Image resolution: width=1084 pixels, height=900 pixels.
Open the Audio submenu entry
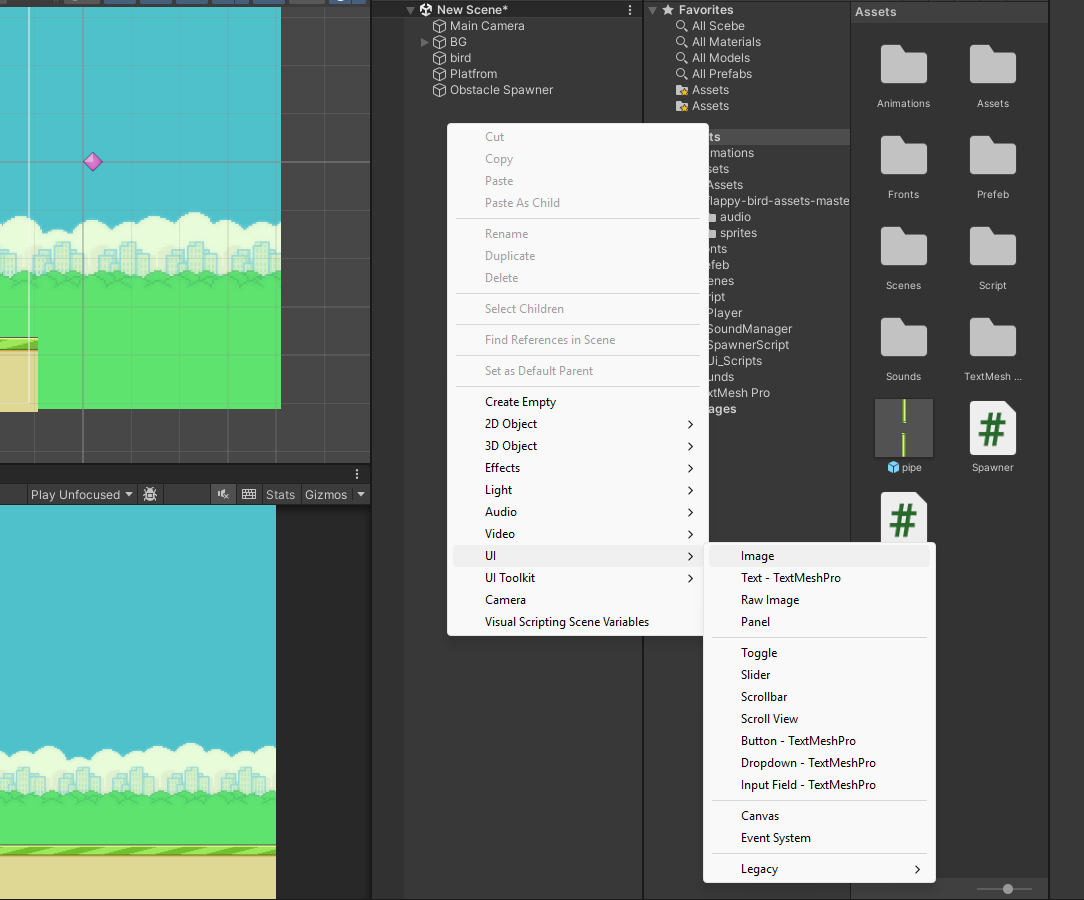point(577,512)
